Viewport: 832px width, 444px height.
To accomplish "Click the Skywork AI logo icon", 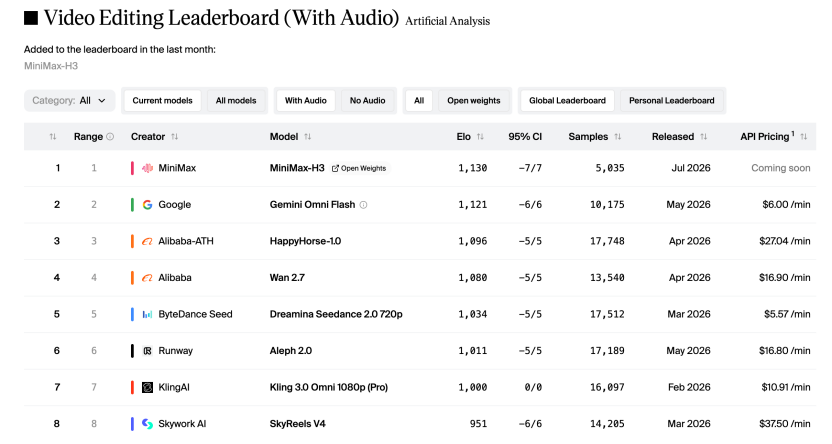I will click(x=148, y=424).
